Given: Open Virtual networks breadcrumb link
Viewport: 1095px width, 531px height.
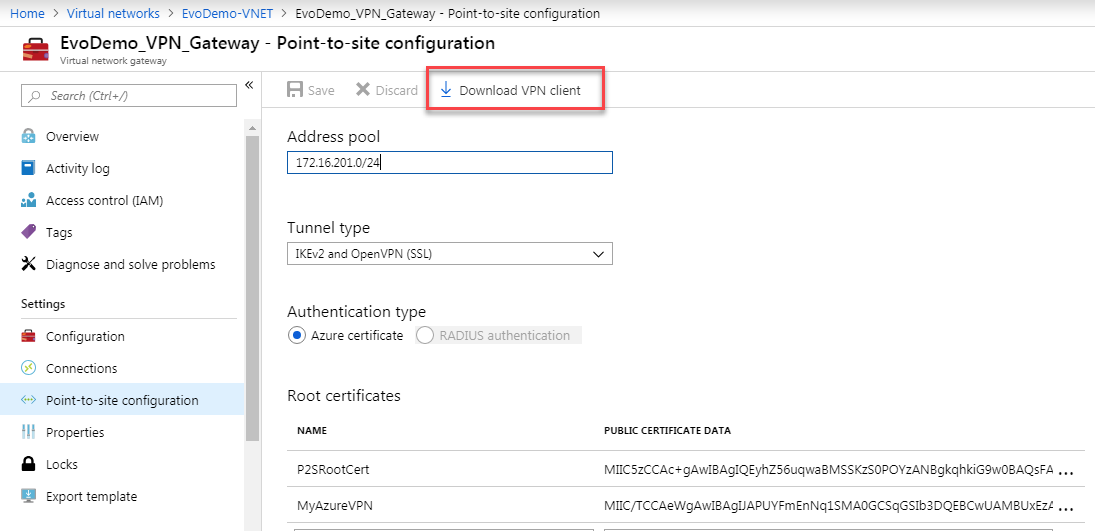Looking at the screenshot, I should 113,13.
